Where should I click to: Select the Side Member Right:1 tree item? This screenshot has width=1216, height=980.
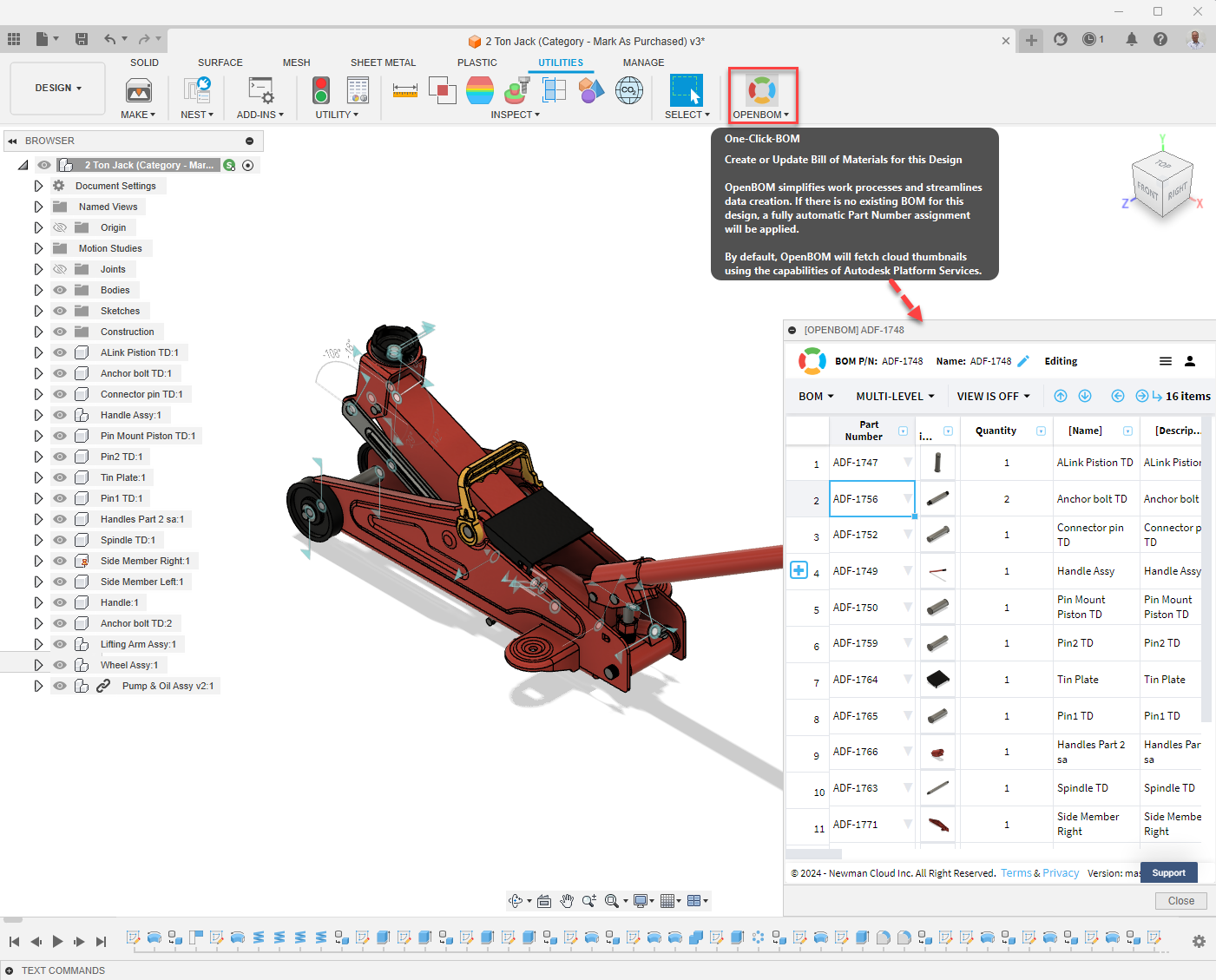coord(145,561)
